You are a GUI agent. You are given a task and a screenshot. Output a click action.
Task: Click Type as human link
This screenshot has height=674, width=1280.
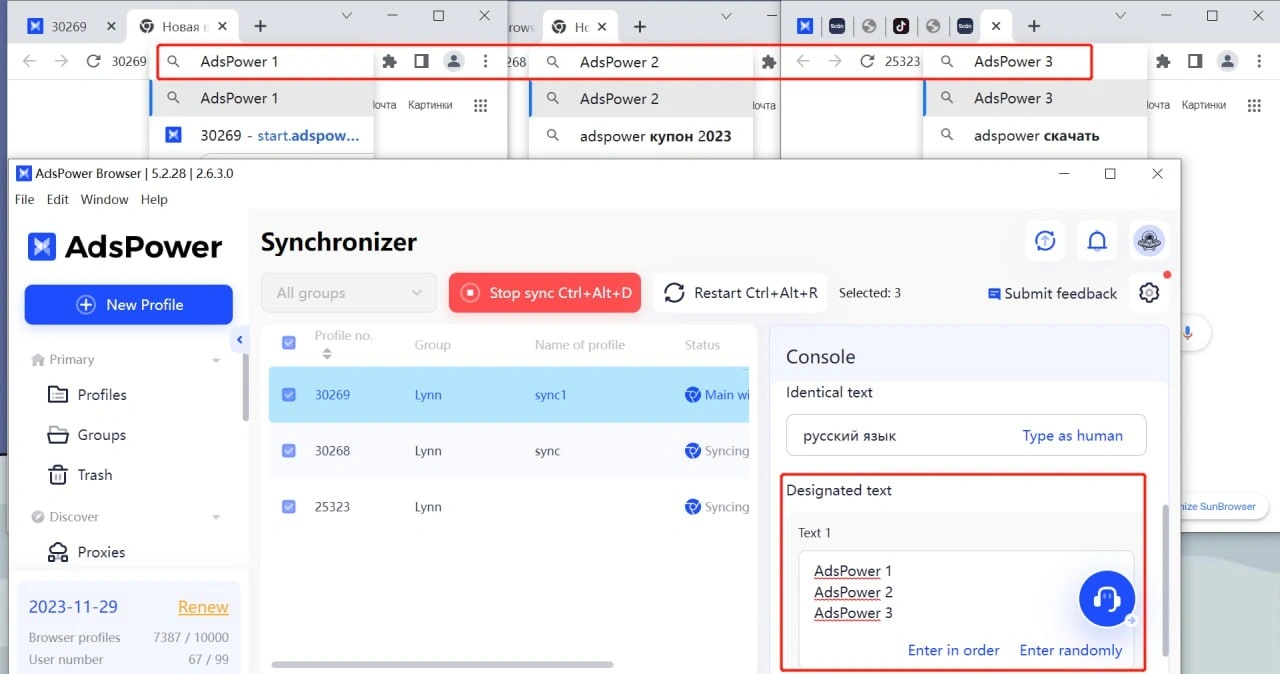pyautogui.click(x=1072, y=436)
